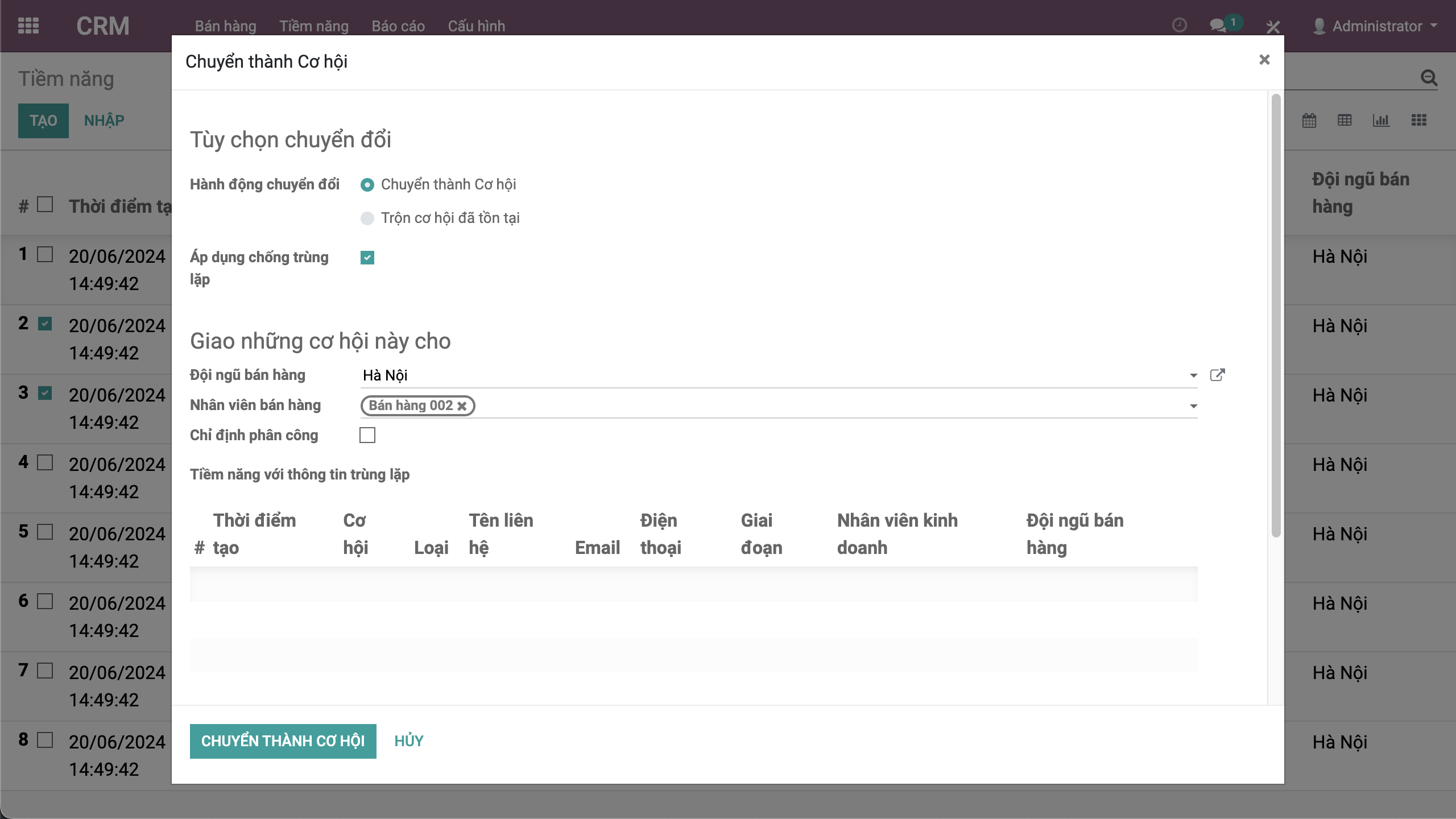The height and width of the screenshot is (819, 1456).
Task: Open the Báo cáo menu
Action: [x=398, y=26]
